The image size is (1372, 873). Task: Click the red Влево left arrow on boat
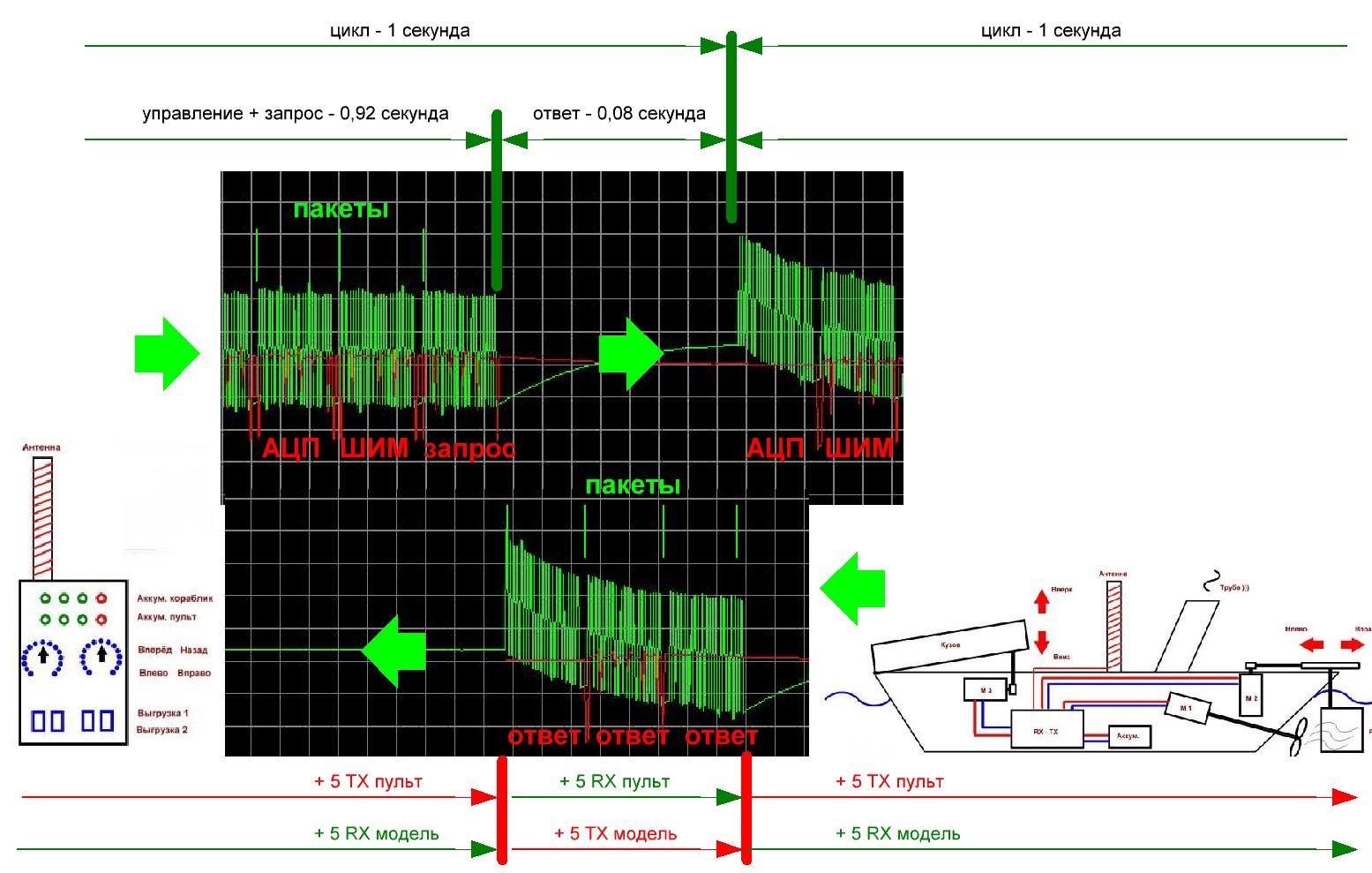click(x=1311, y=644)
